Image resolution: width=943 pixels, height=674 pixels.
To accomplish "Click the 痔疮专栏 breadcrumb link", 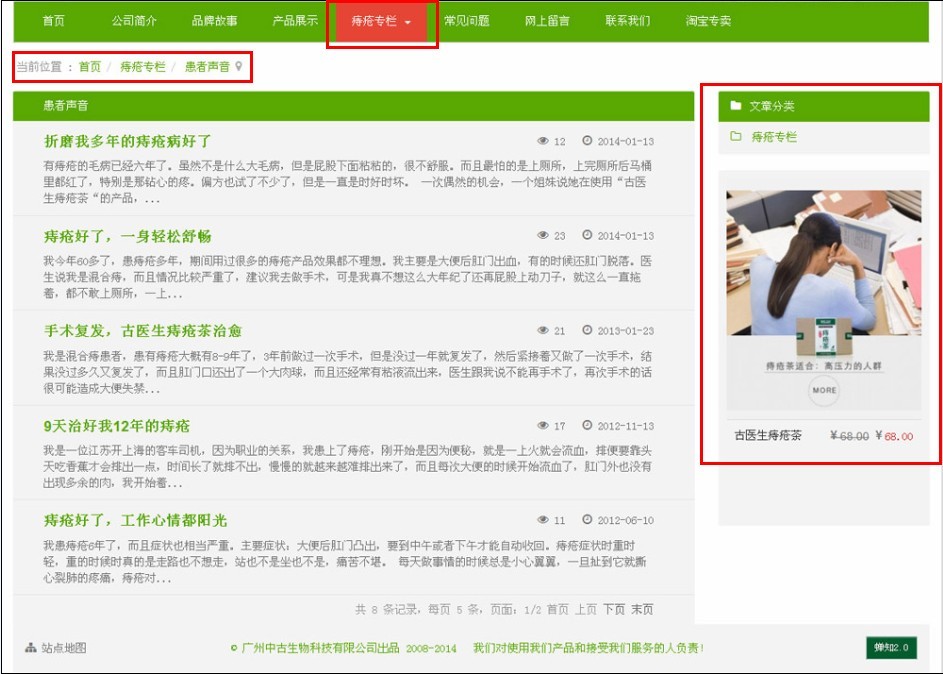I will pyautogui.click(x=143, y=67).
